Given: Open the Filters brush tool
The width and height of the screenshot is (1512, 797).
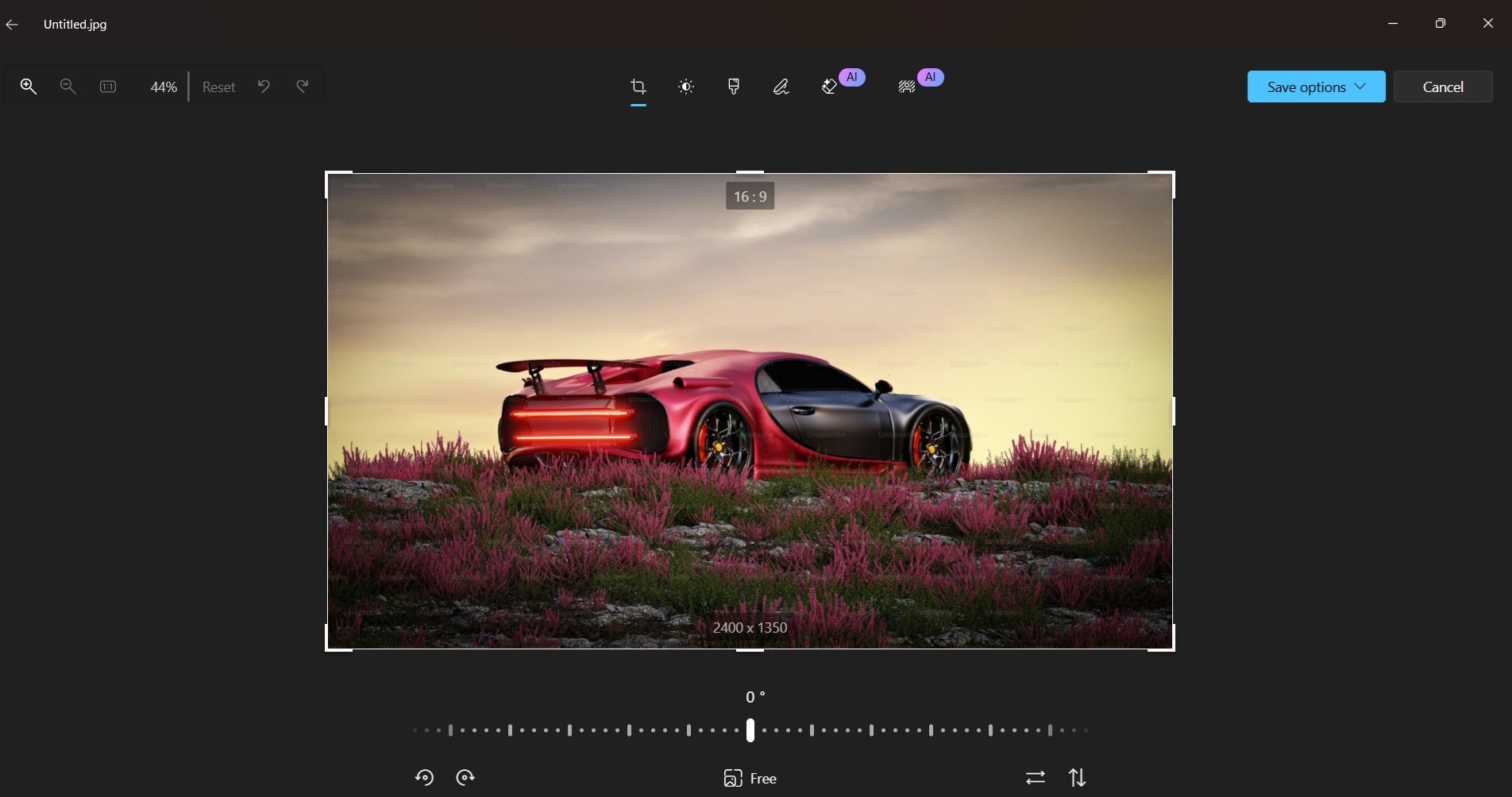Looking at the screenshot, I should (732, 87).
